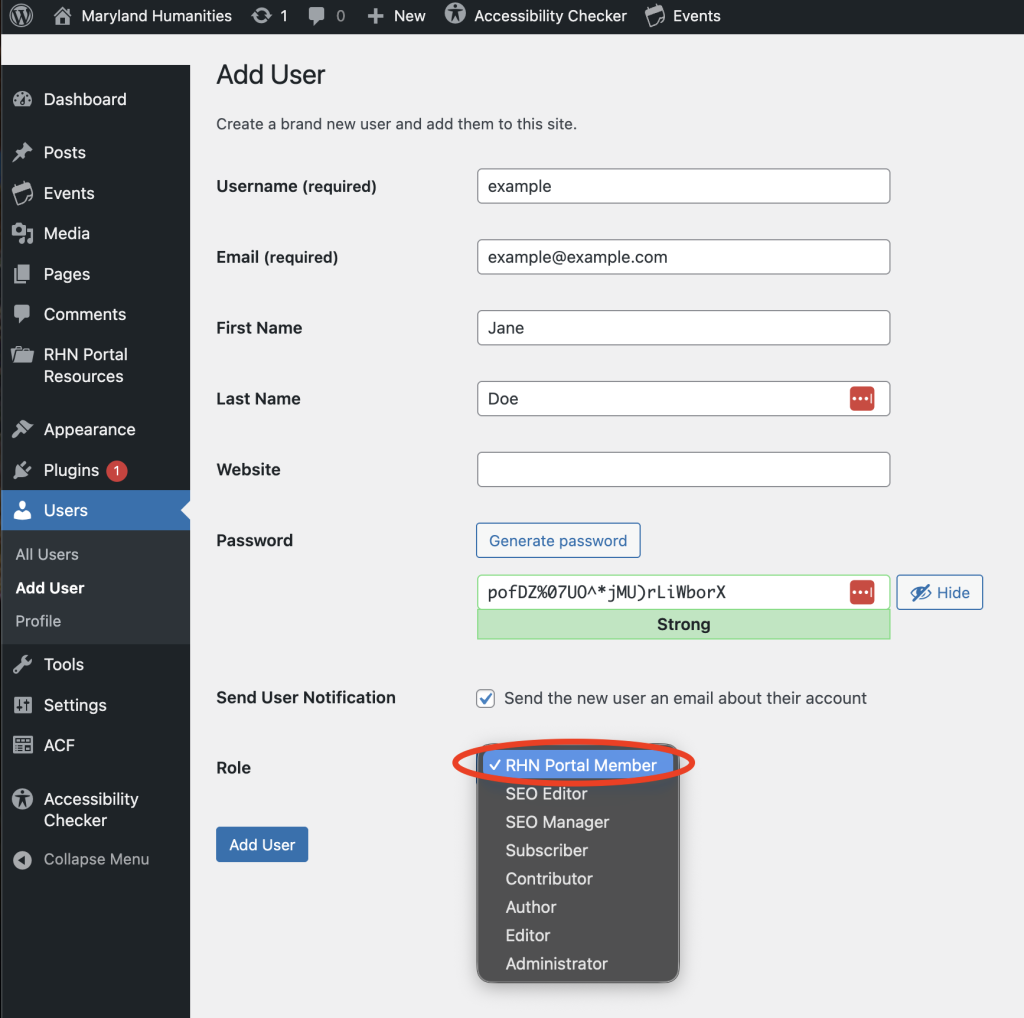Image resolution: width=1024 pixels, height=1018 pixels.
Task: Open Profile submenu item
Action: tap(38, 621)
